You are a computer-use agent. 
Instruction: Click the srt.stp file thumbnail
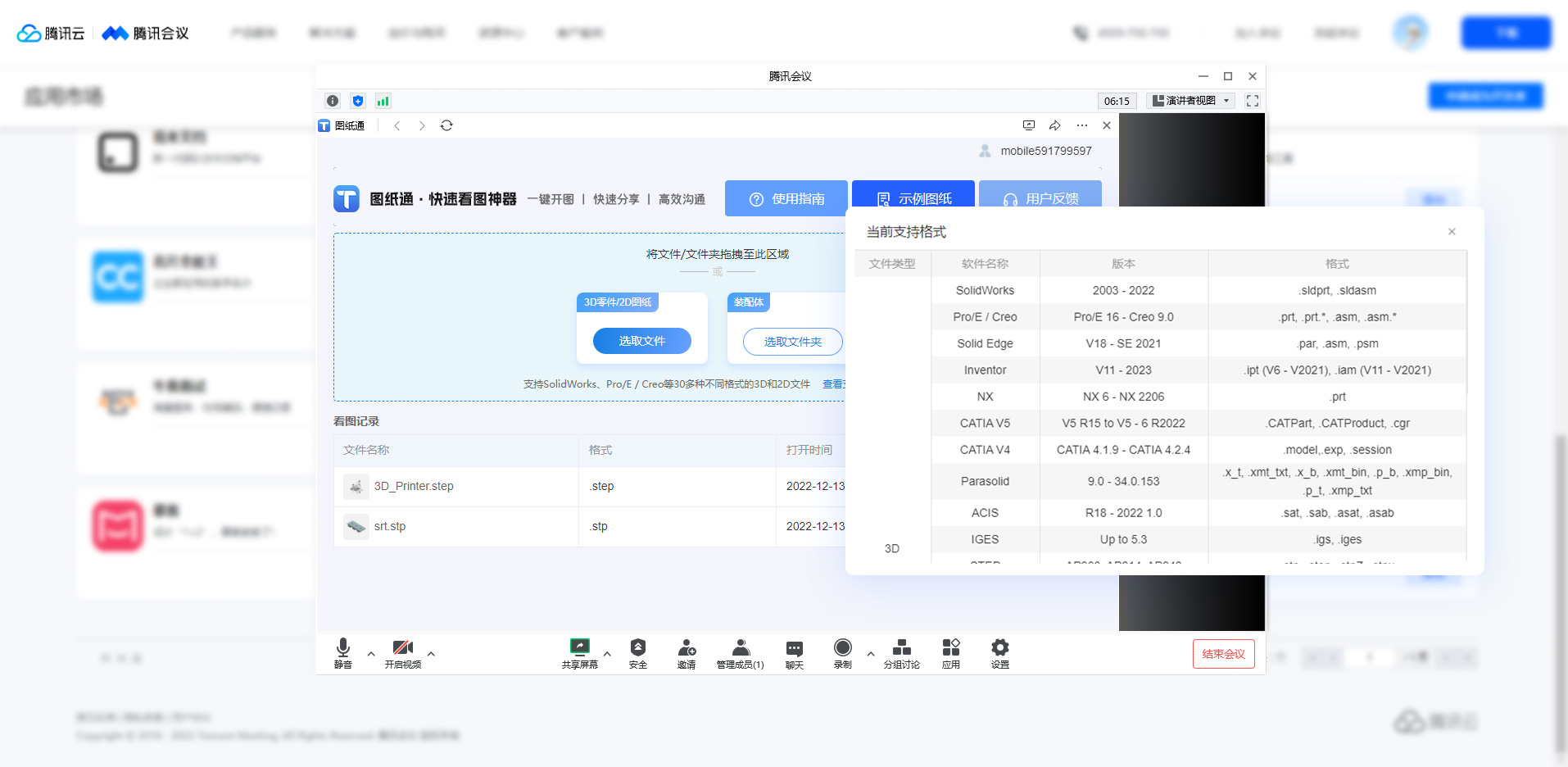click(x=356, y=527)
